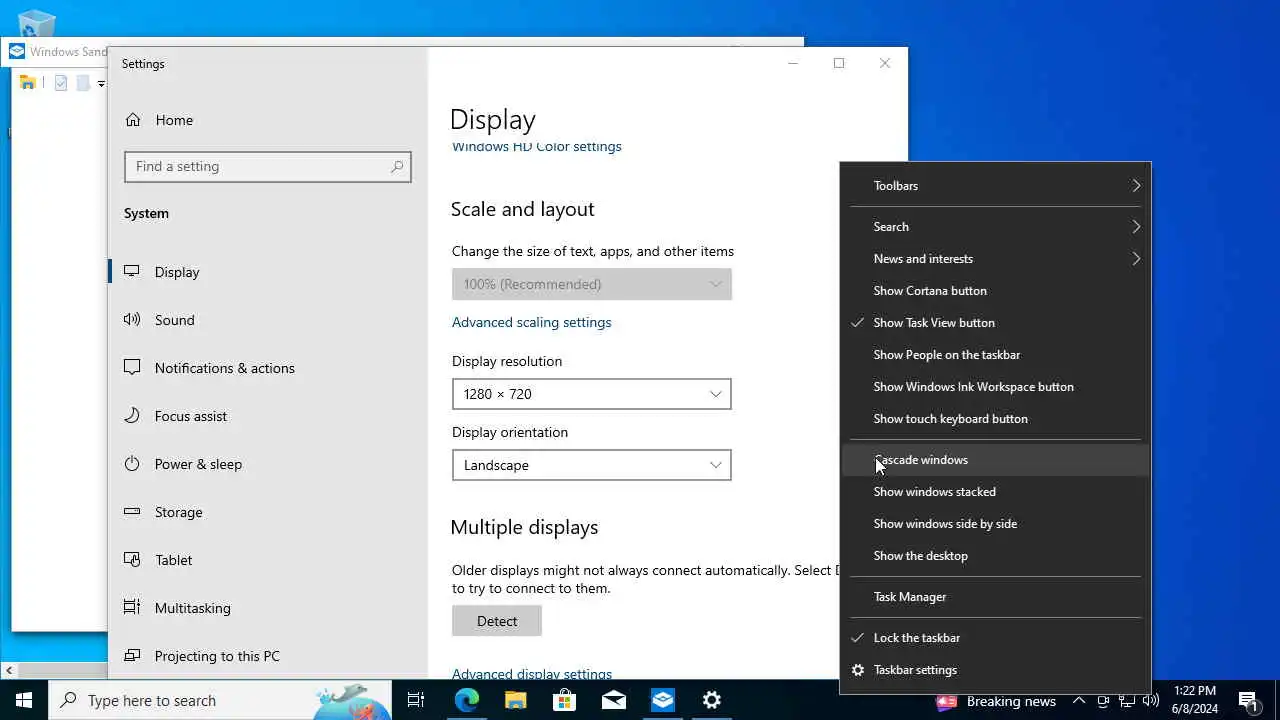Viewport: 1280px width, 720px height.
Task: Select Power & sleep in sidebar
Action: point(268,464)
